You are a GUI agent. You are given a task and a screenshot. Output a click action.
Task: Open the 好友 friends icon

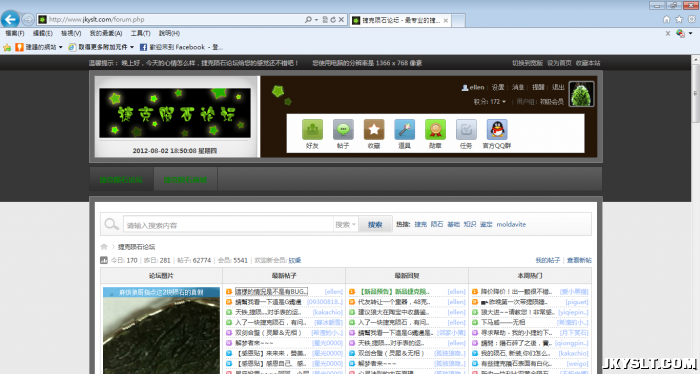click(312, 129)
